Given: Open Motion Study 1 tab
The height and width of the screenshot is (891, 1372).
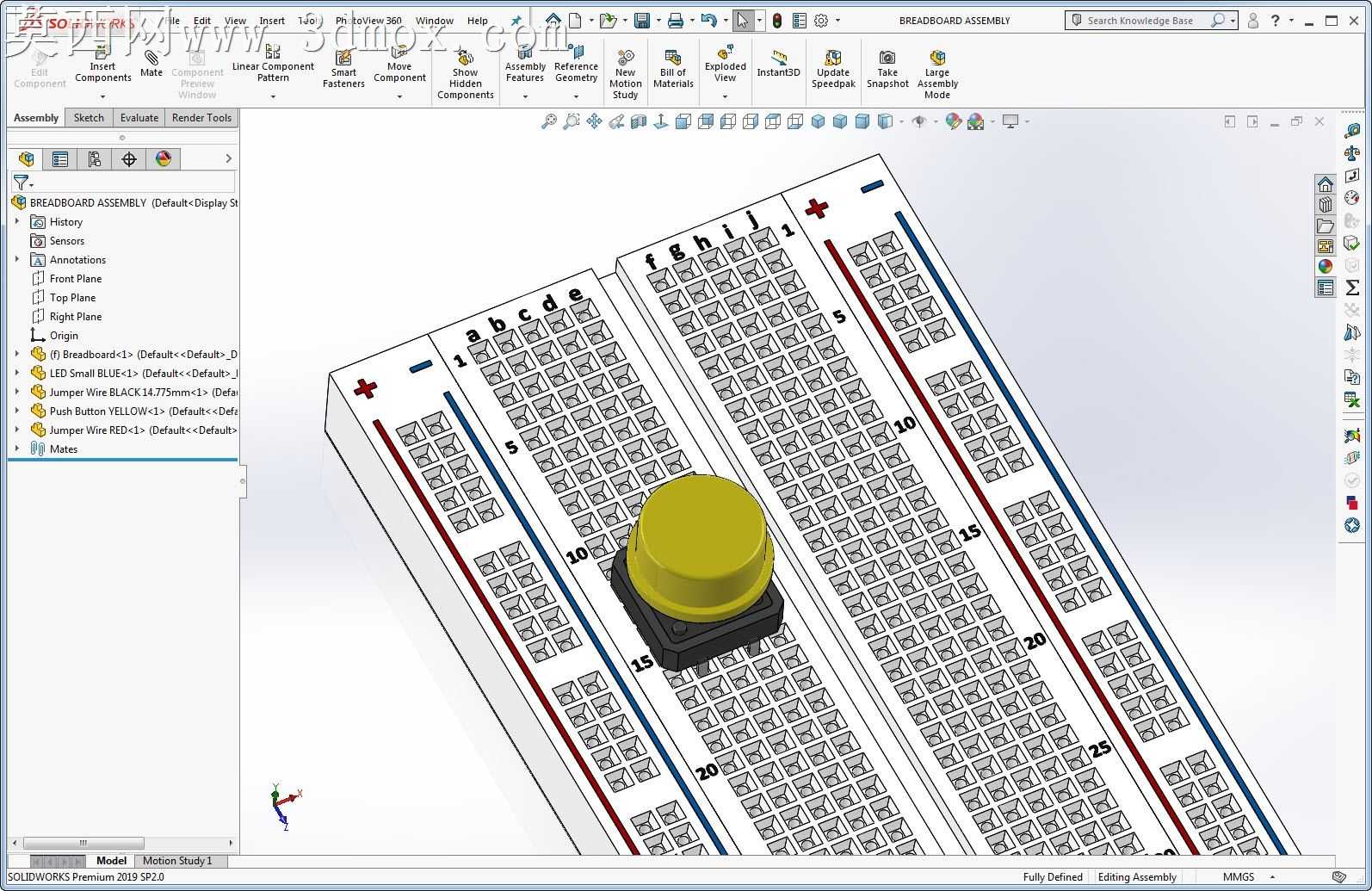Looking at the screenshot, I should [x=177, y=860].
